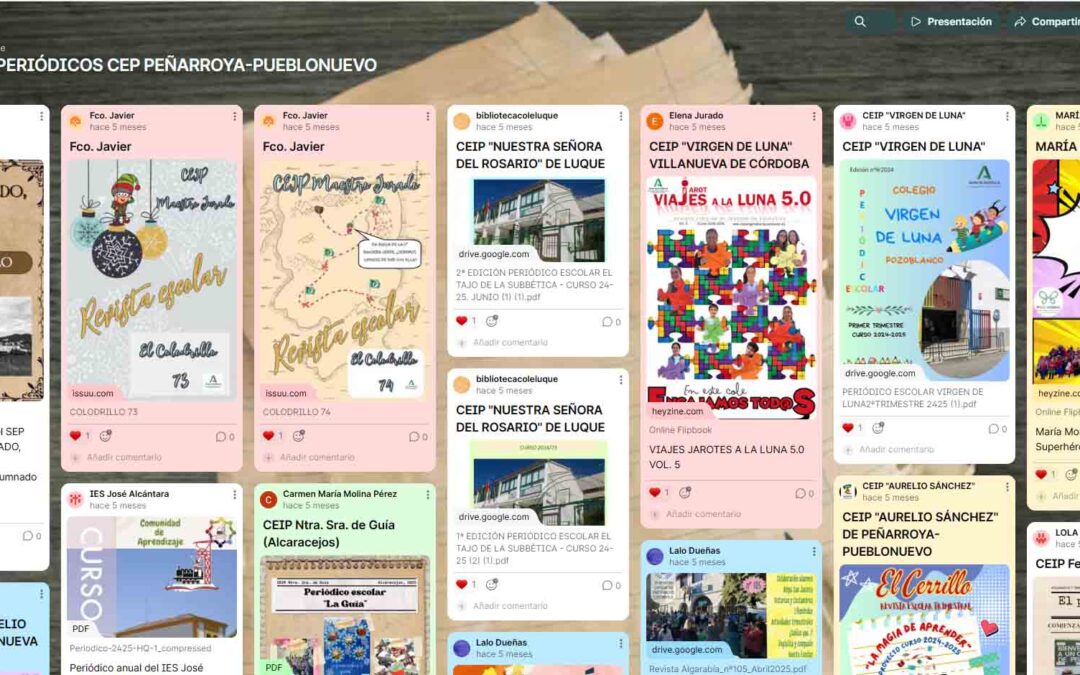1080x675 pixels.
Task: Open comments count on Viajes Jarotes post
Action: pyautogui.click(x=804, y=493)
